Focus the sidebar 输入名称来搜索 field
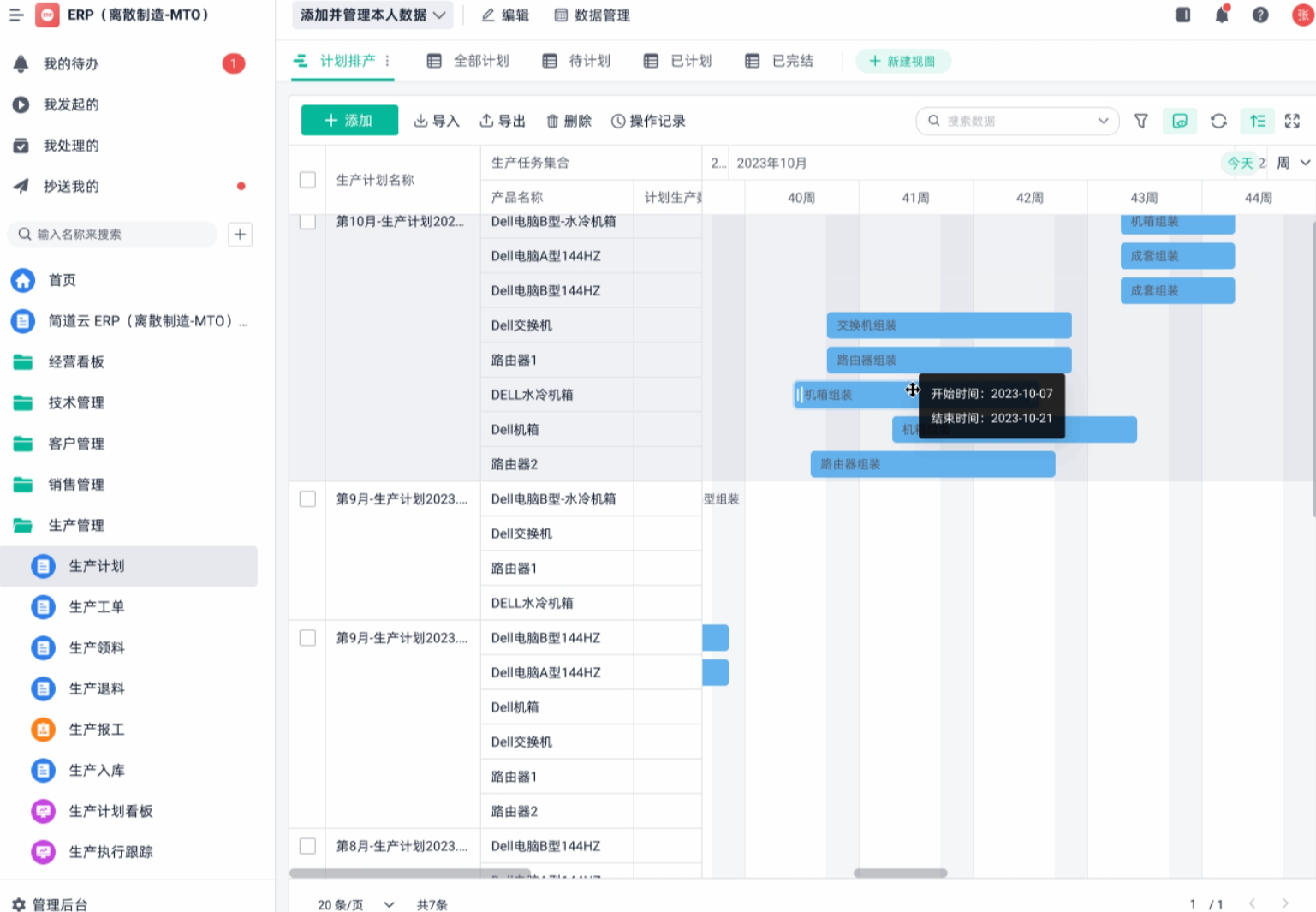 tap(112, 234)
